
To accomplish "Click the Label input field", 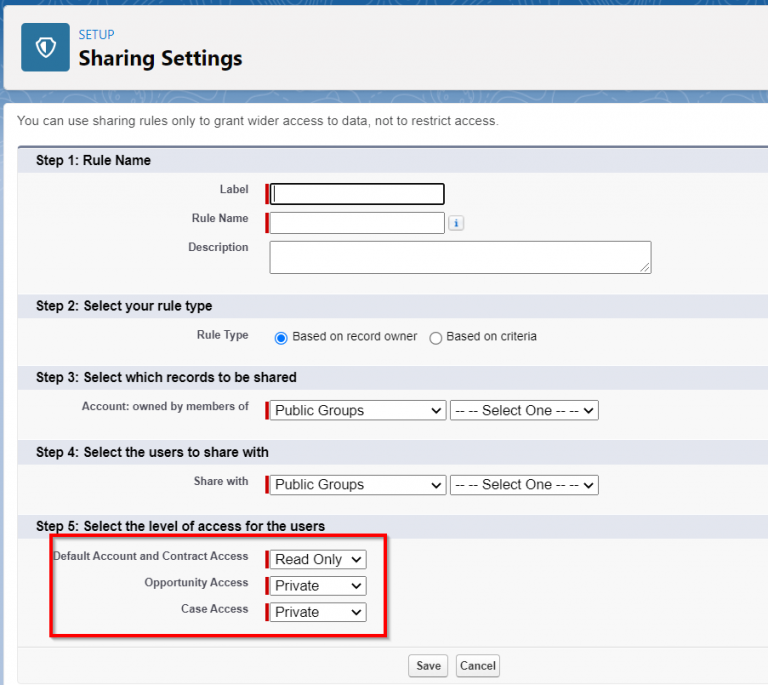I will tap(357, 194).
